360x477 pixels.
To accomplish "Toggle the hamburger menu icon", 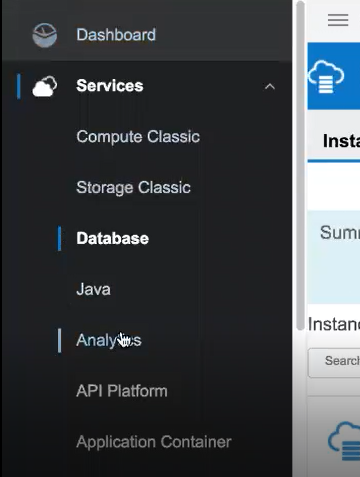I will (x=338, y=20).
